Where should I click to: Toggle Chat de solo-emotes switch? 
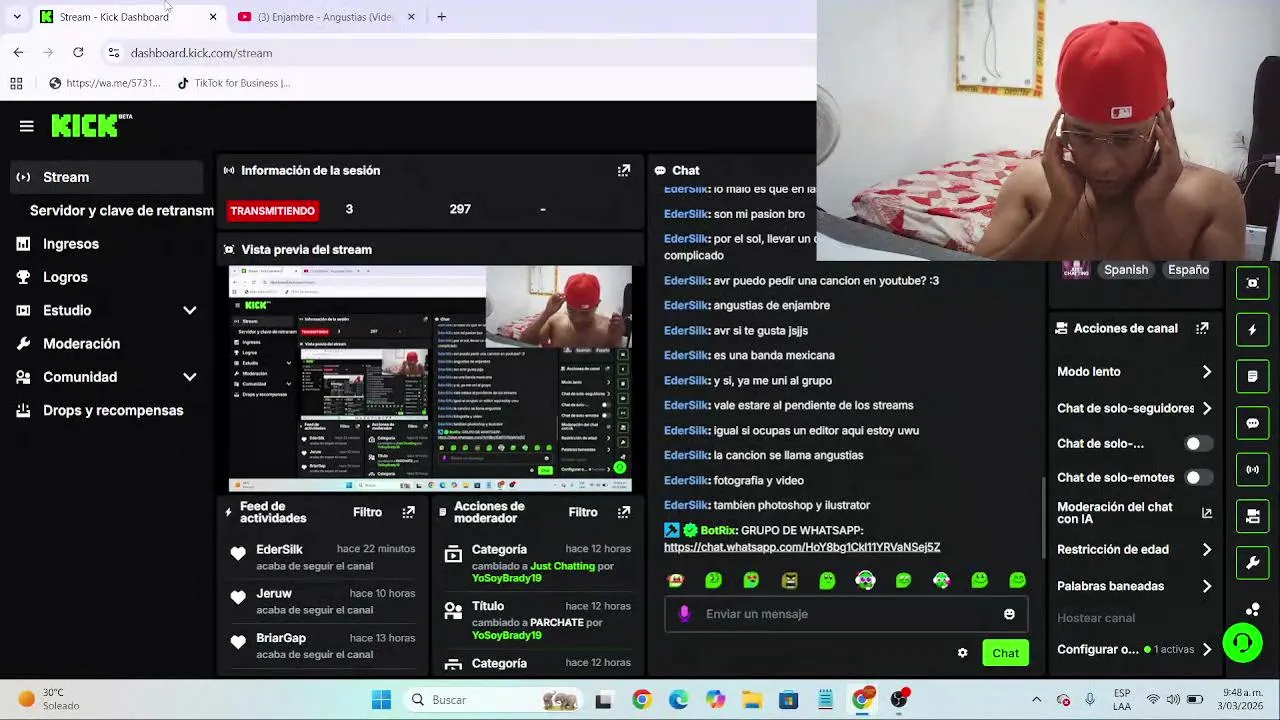[x=1199, y=478]
